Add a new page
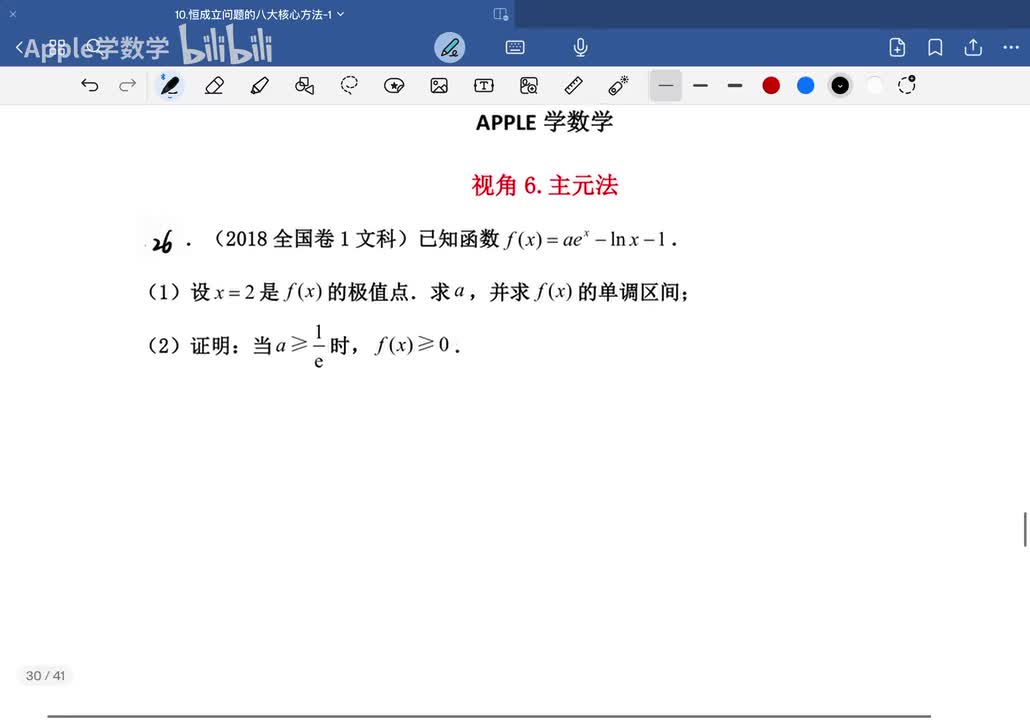 [897, 47]
